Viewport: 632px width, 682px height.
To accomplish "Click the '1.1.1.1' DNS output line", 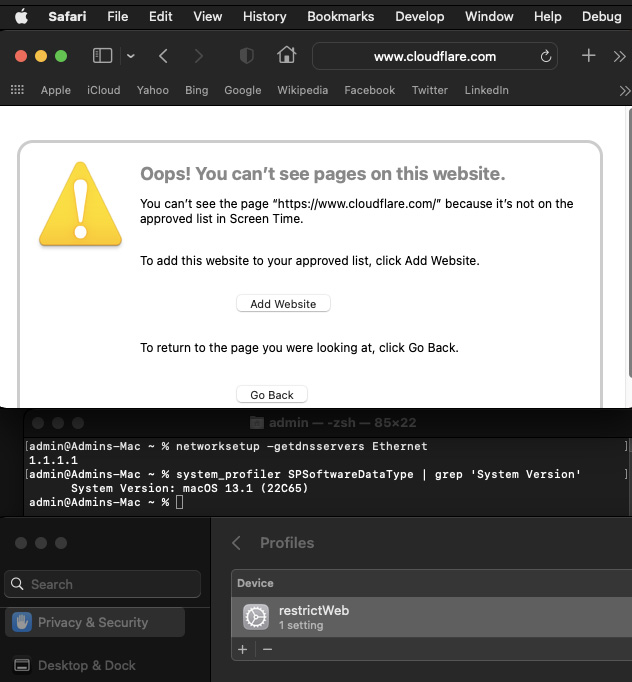I will click(53, 460).
